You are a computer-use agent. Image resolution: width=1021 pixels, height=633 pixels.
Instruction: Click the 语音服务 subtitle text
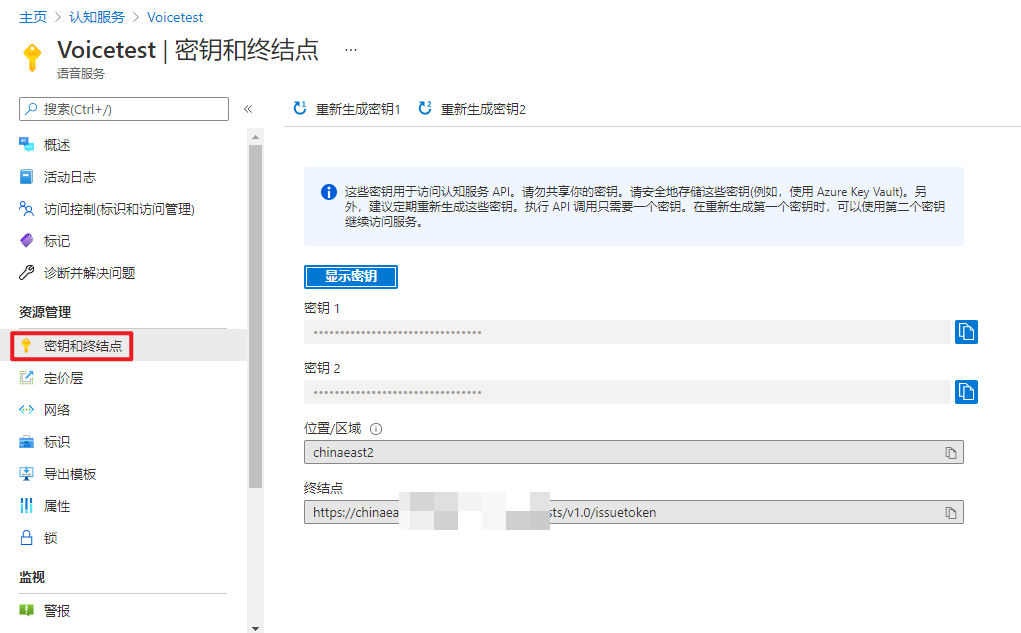[81, 74]
